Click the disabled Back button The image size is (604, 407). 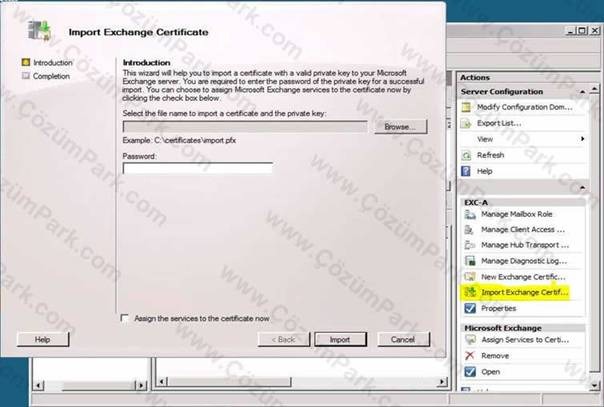pos(284,340)
